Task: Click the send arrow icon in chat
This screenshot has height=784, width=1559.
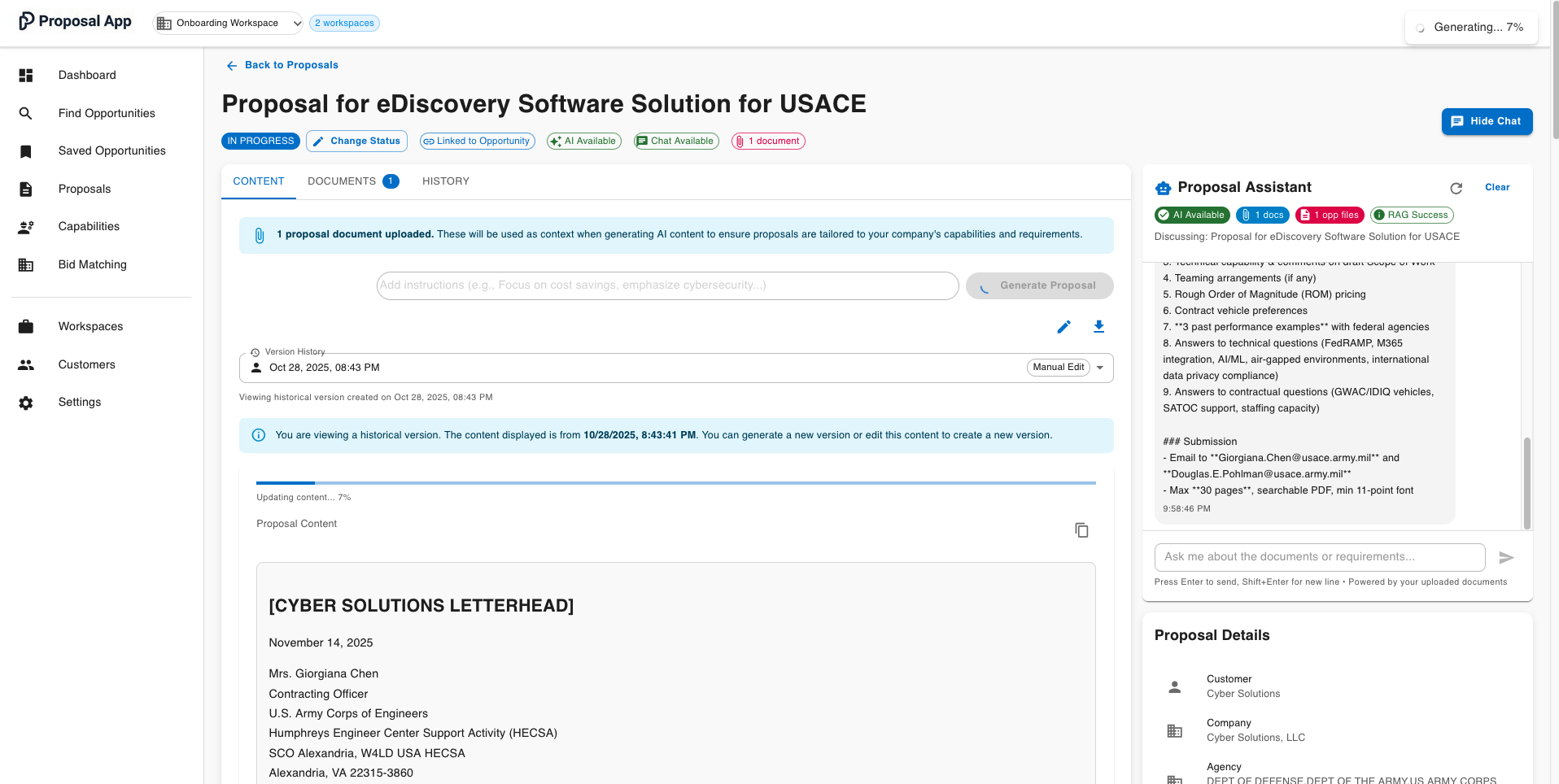Action: pos(1506,558)
